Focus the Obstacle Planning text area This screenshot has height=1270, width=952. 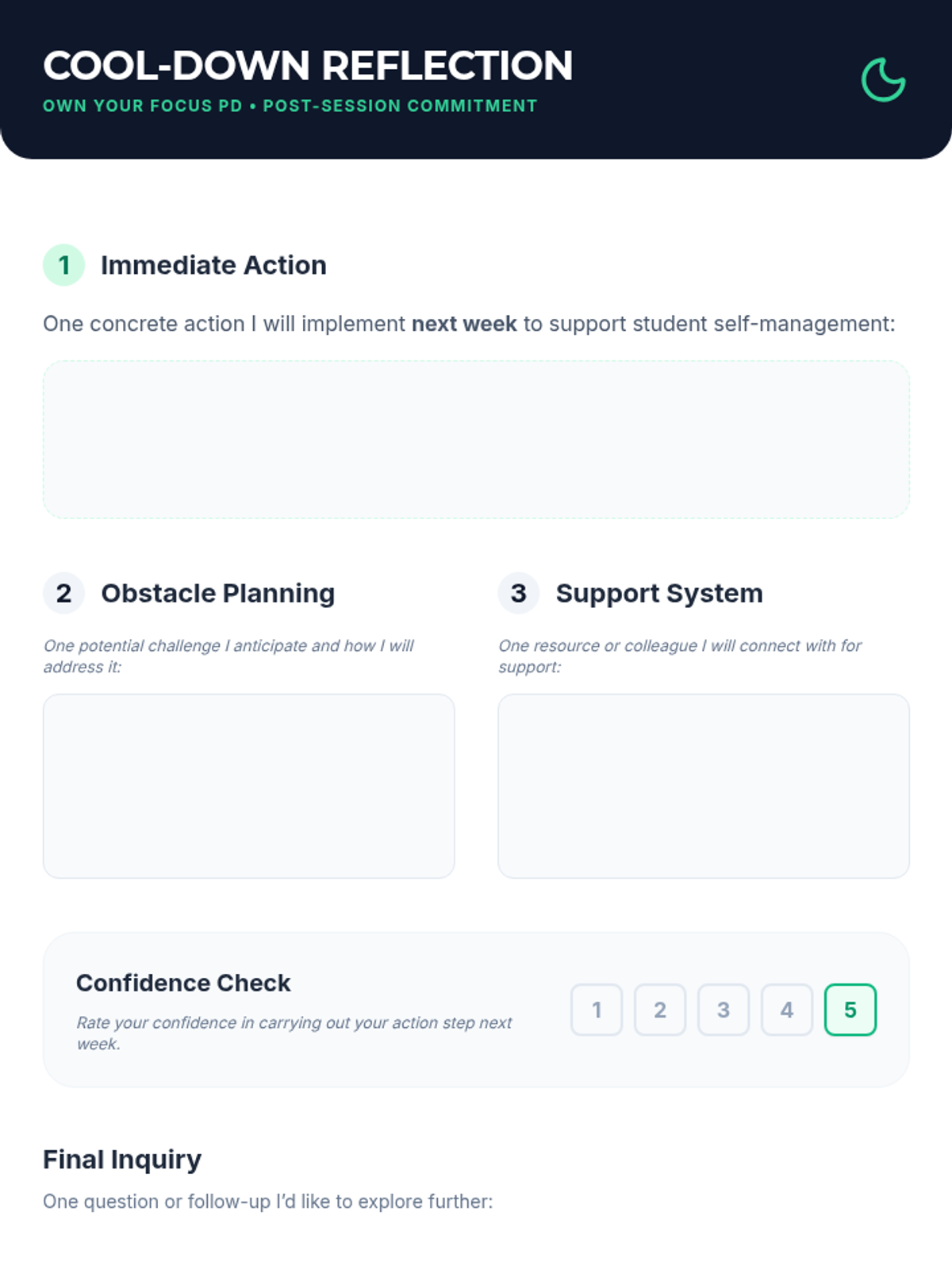(x=248, y=786)
